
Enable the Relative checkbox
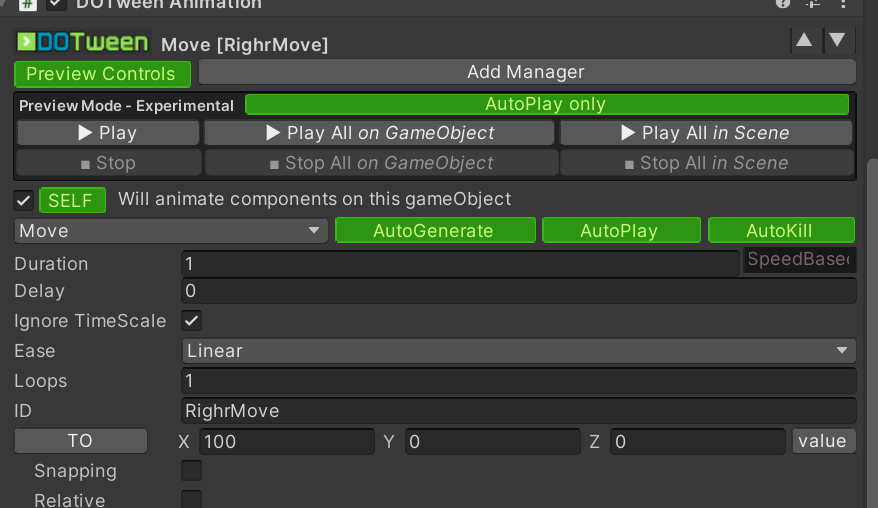click(x=192, y=500)
